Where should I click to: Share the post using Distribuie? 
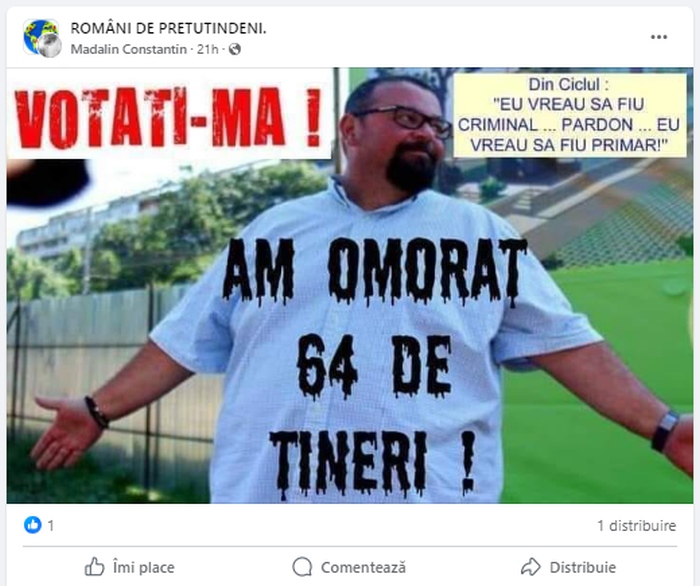(x=568, y=567)
